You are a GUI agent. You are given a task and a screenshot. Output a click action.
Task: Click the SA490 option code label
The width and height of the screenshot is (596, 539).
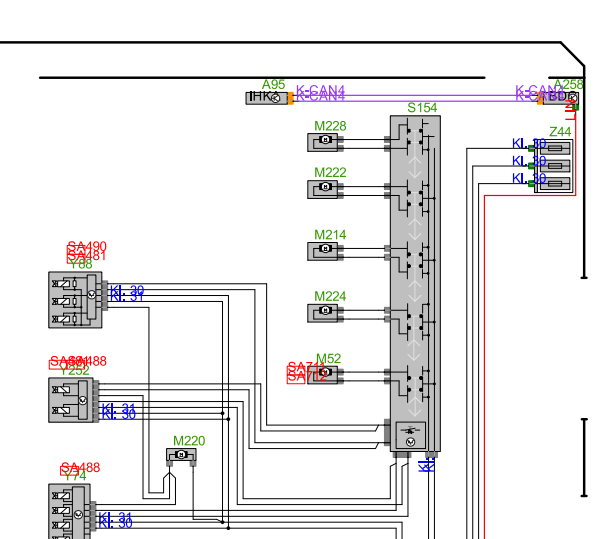click(87, 246)
